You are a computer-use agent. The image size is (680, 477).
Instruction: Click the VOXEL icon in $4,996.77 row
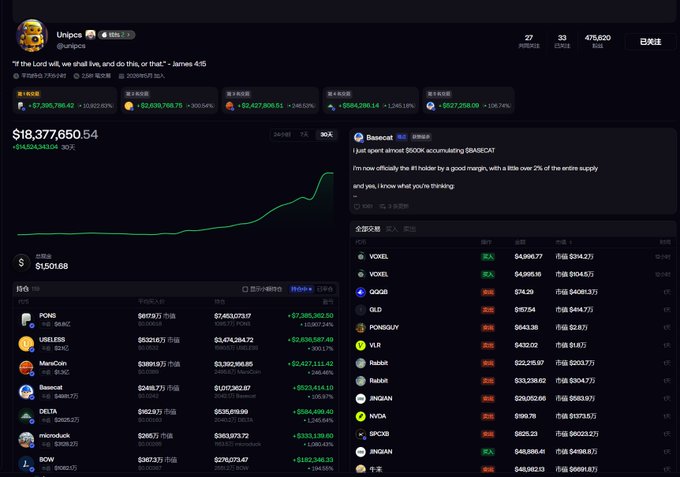[x=360, y=257]
